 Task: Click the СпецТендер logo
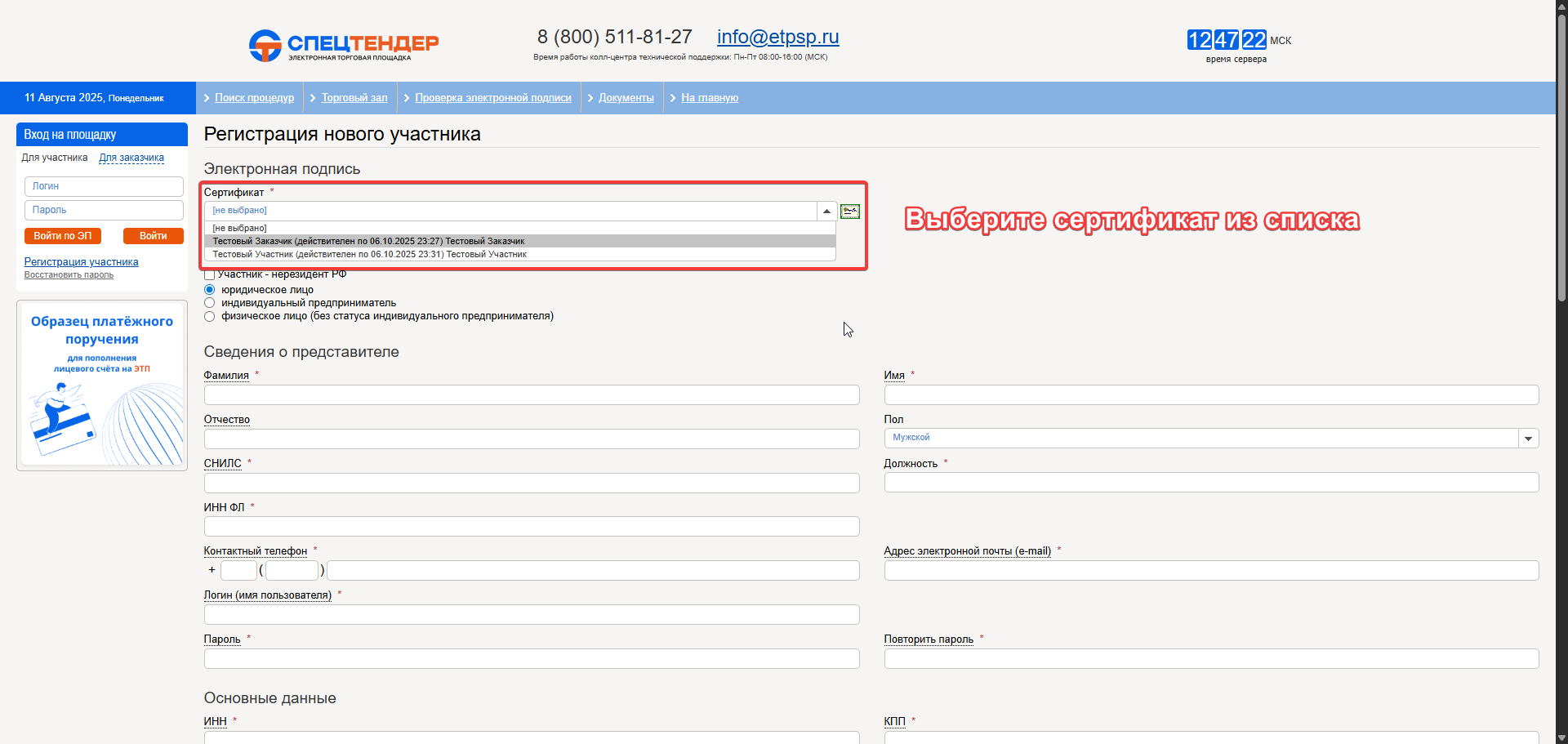pyautogui.click(x=343, y=45)
